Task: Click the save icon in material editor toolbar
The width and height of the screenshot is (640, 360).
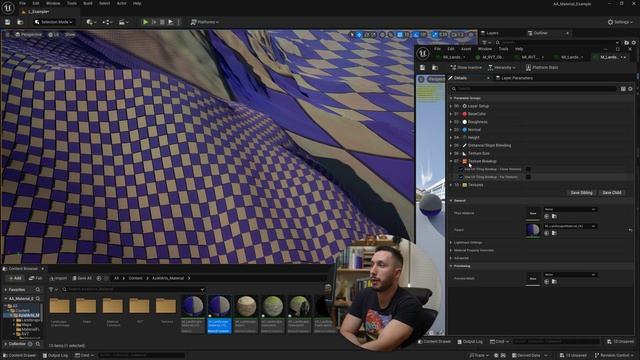Action: coord(422,67)
